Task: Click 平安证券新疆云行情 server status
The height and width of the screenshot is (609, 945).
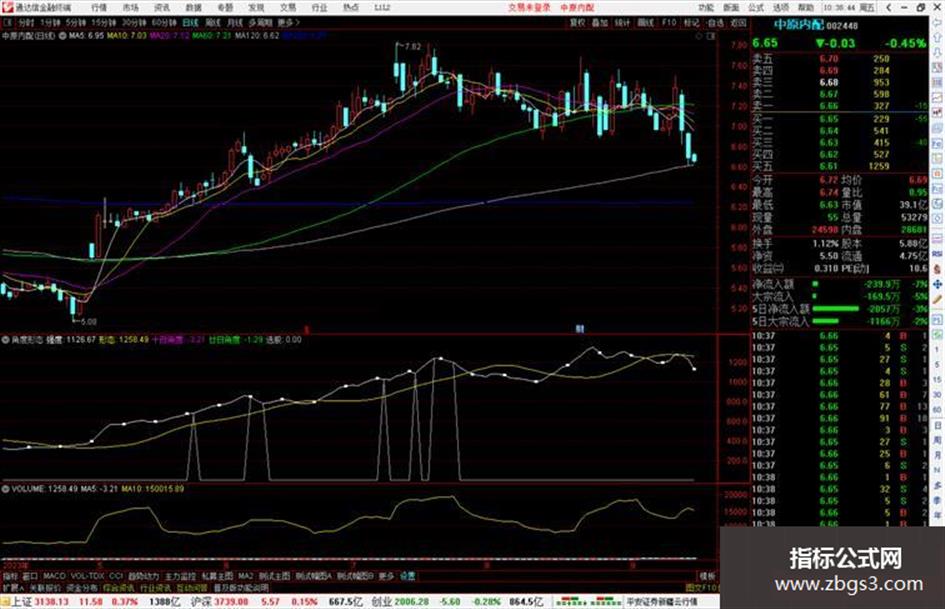Action: [662, 602]
